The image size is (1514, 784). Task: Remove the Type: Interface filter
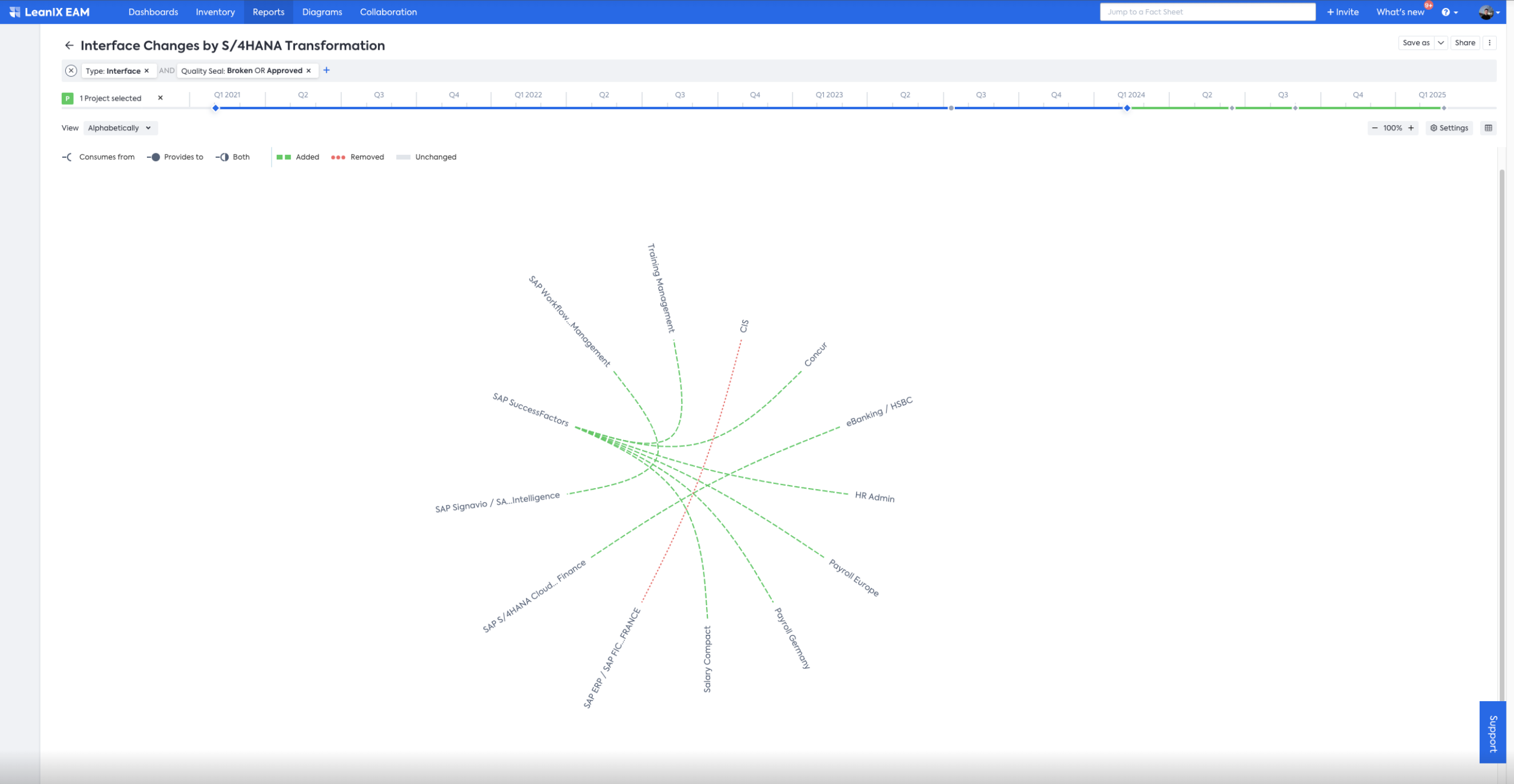click(147, 71)
